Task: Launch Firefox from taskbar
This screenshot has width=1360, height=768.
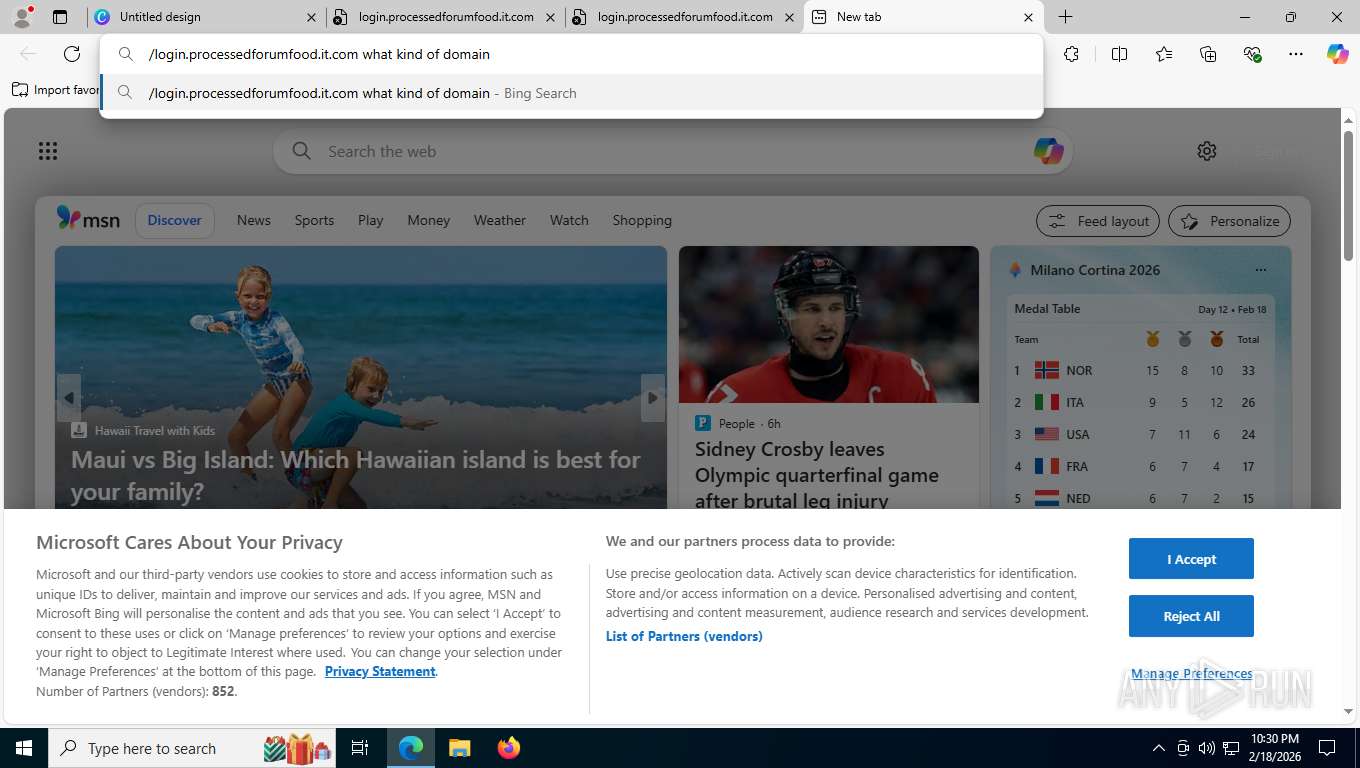Action: coord(509,748)
